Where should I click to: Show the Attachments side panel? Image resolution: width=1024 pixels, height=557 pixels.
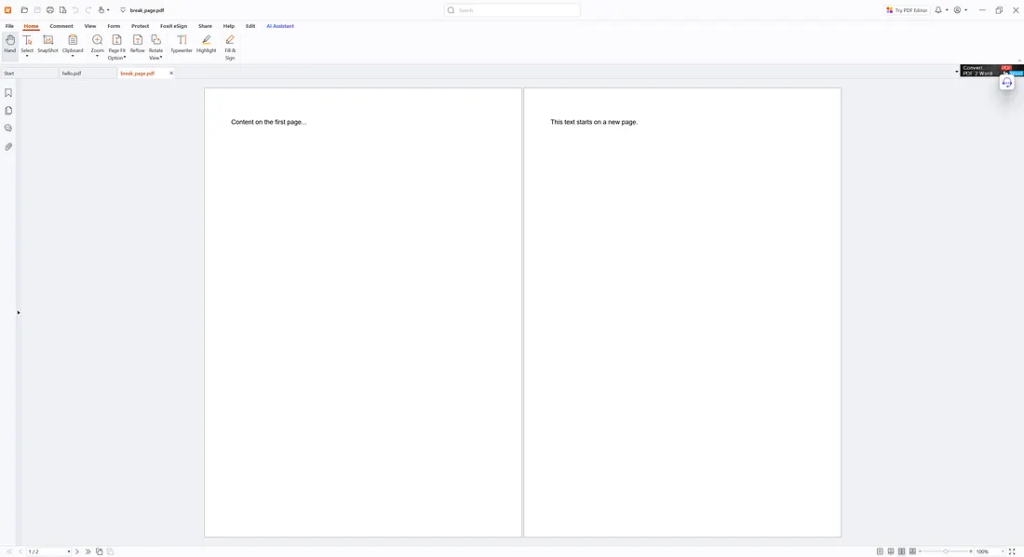click(x=9, y=147)
